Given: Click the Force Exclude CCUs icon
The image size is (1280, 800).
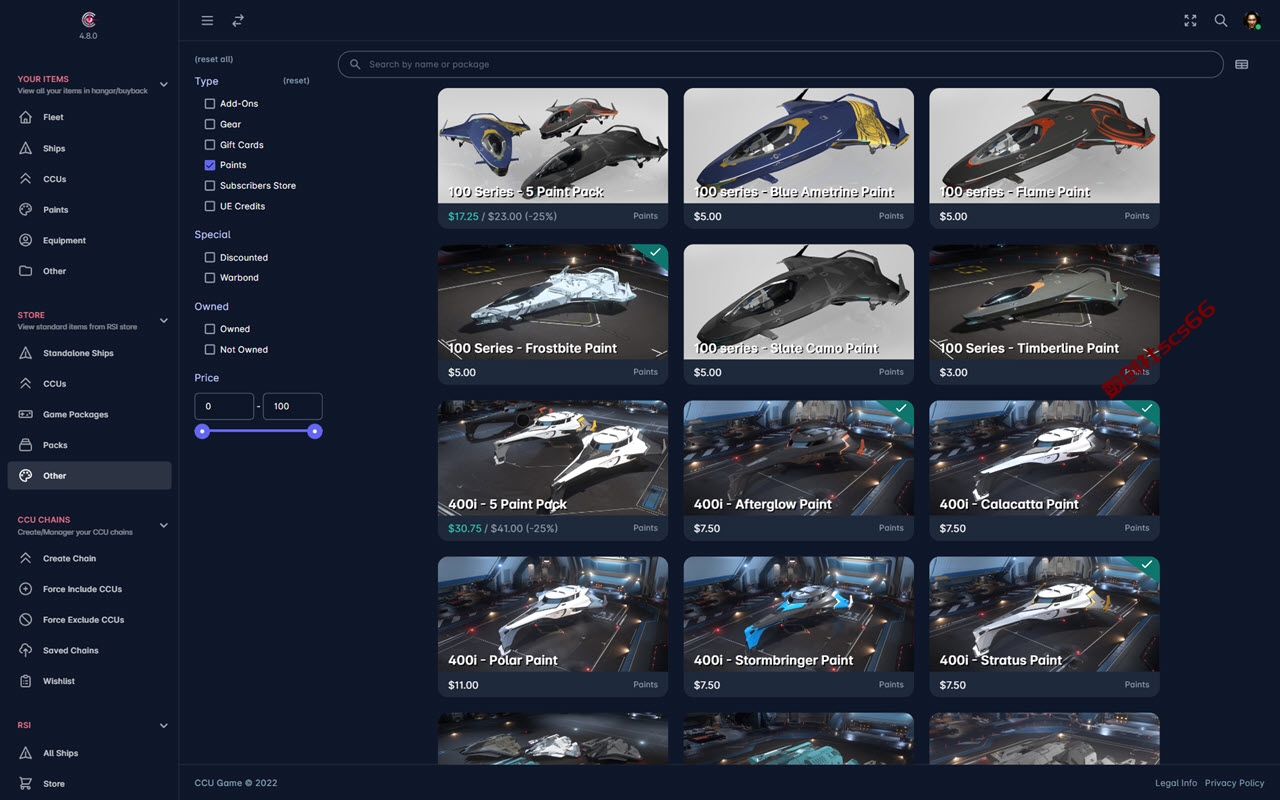Looking at the screenshot, I should click(x=26, y=620).
